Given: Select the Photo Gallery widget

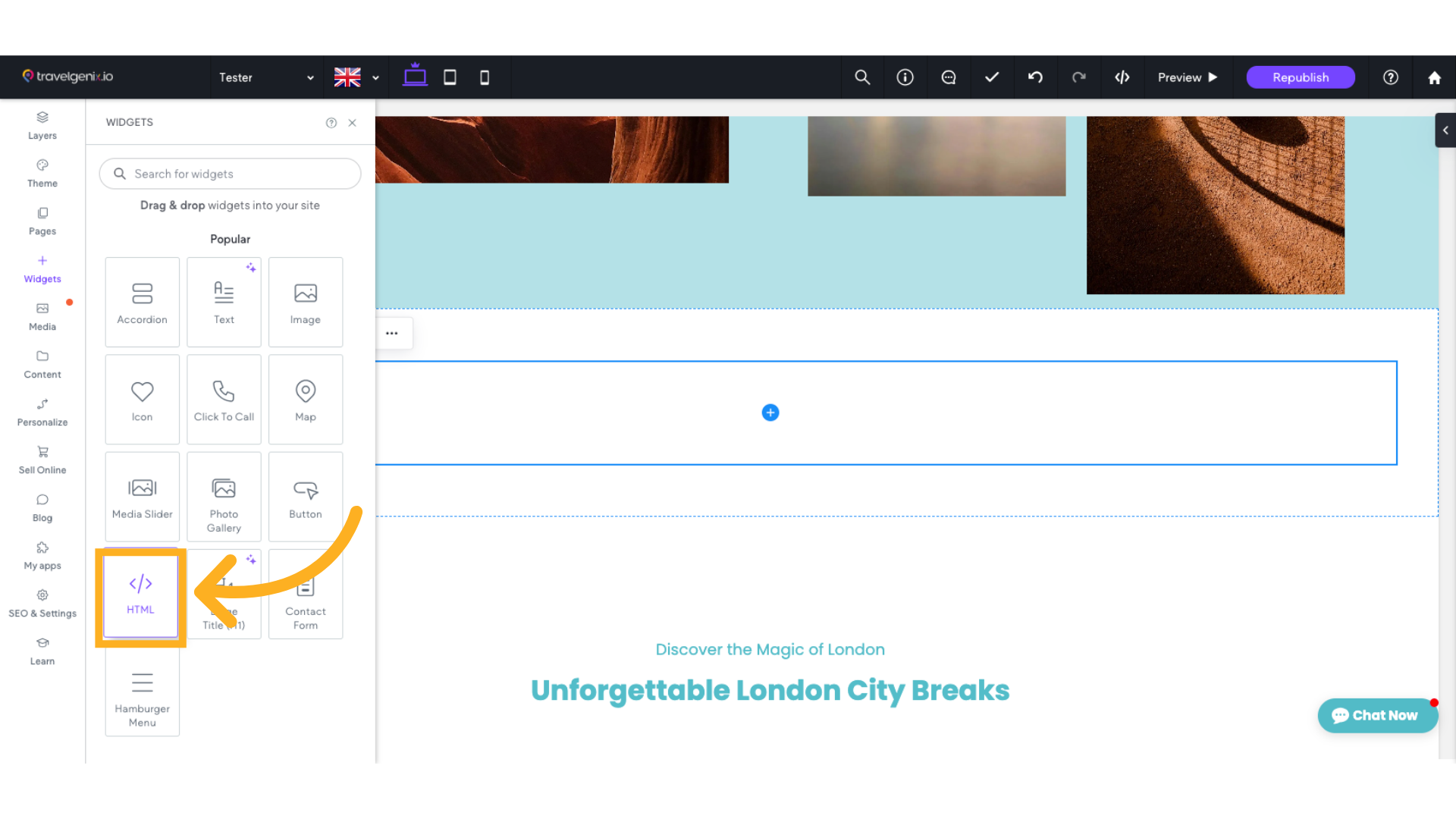Looking at the screenshot, I should tap(224, 497).
